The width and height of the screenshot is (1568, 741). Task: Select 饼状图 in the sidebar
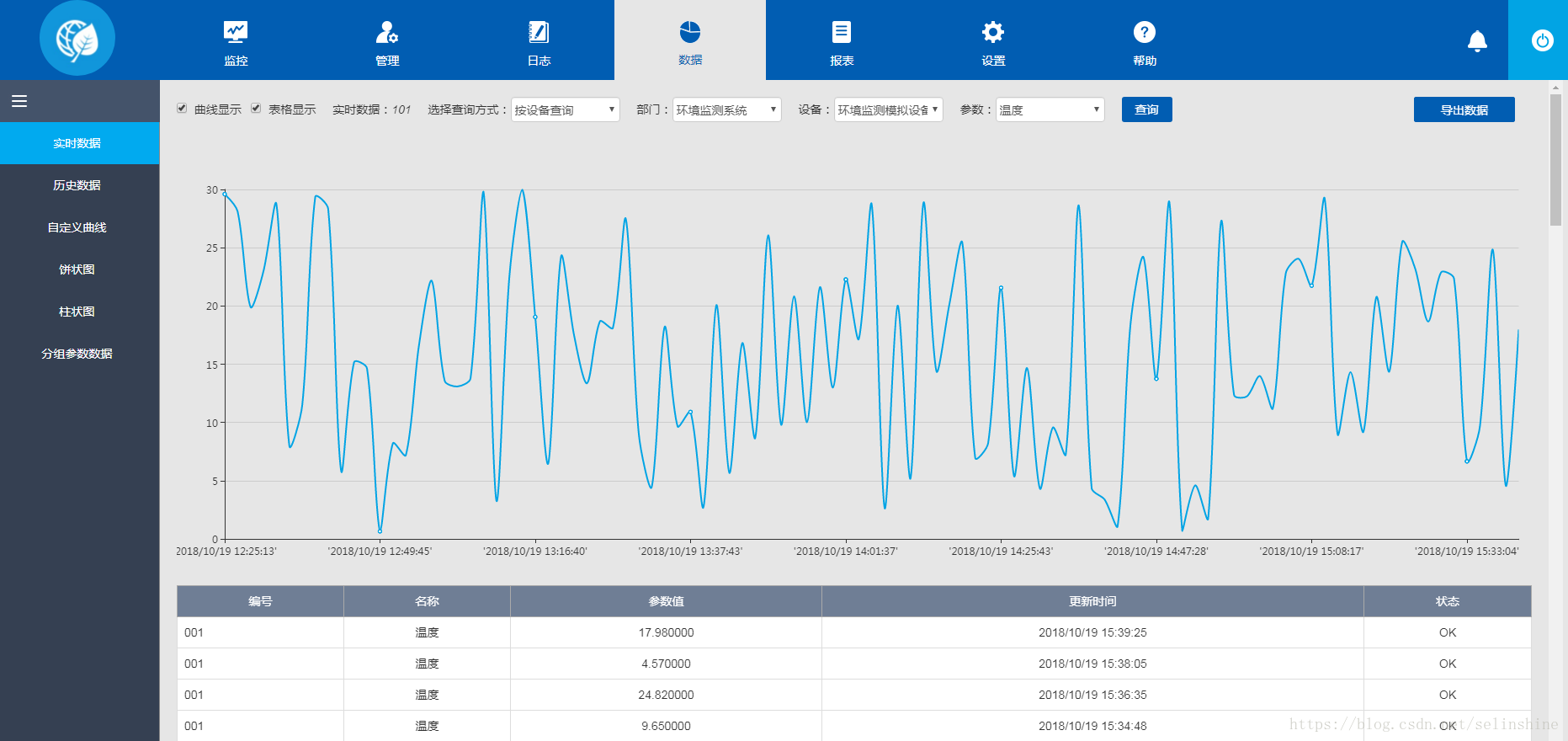click(x=79, y=269)
